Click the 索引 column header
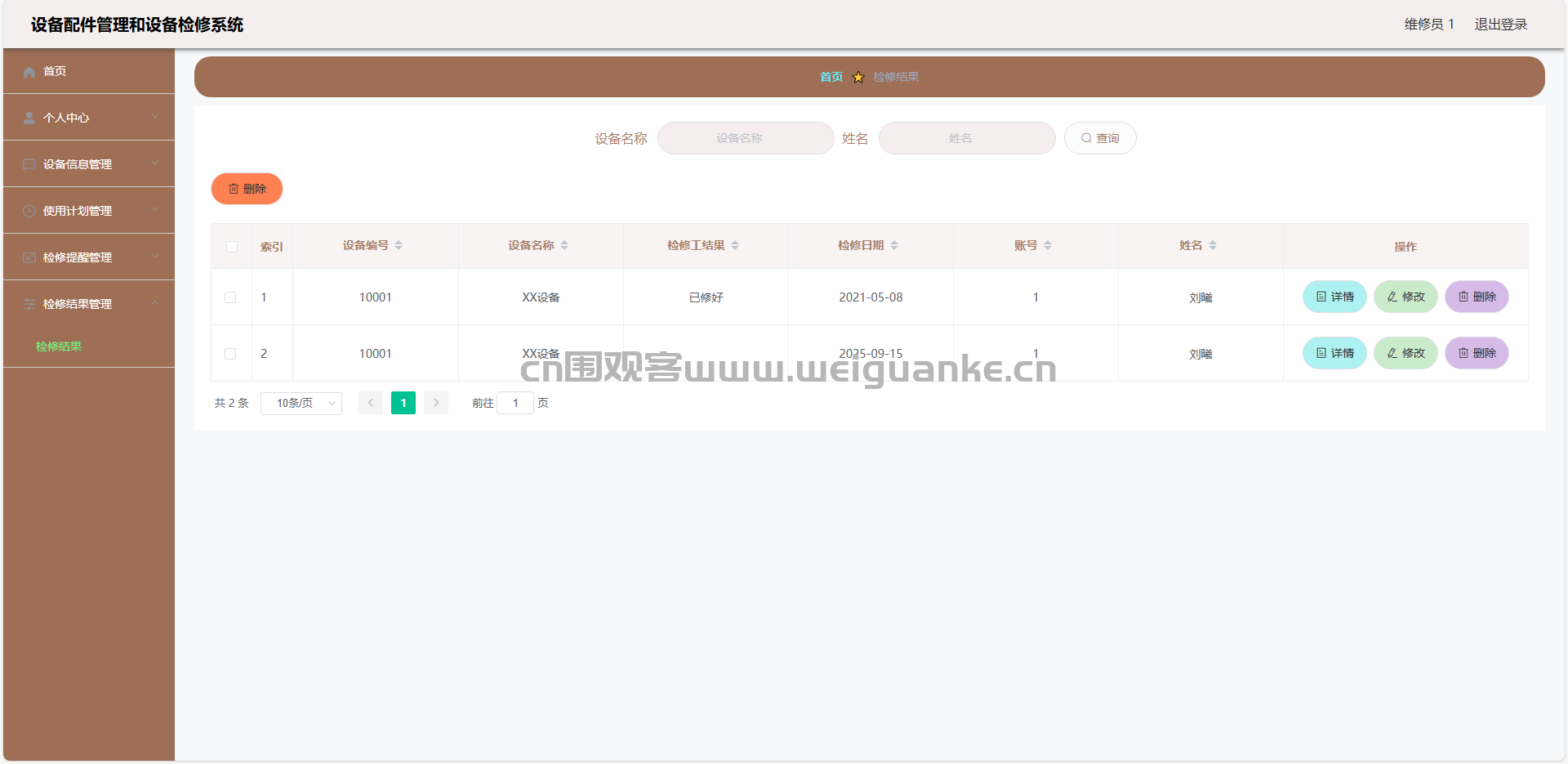 pyautogui.click(x=272, y=247)
